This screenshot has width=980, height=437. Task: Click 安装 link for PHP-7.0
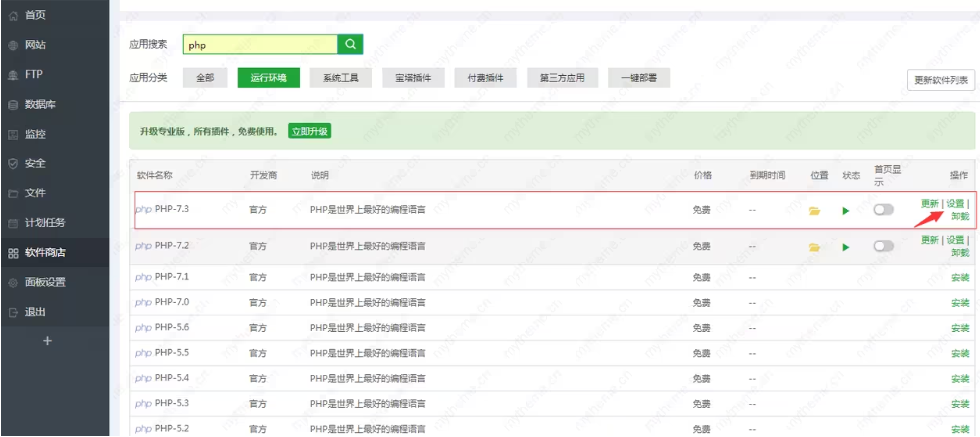point(960,303)
